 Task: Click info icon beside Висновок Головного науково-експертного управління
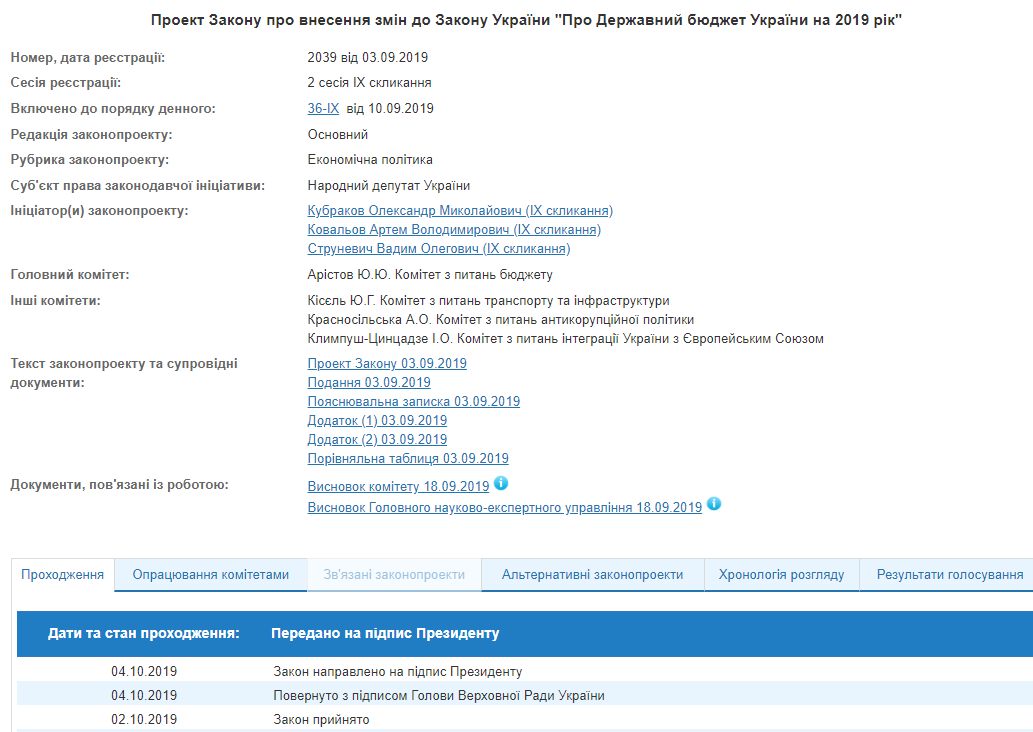pyautogui.click(x=713, y=504)
